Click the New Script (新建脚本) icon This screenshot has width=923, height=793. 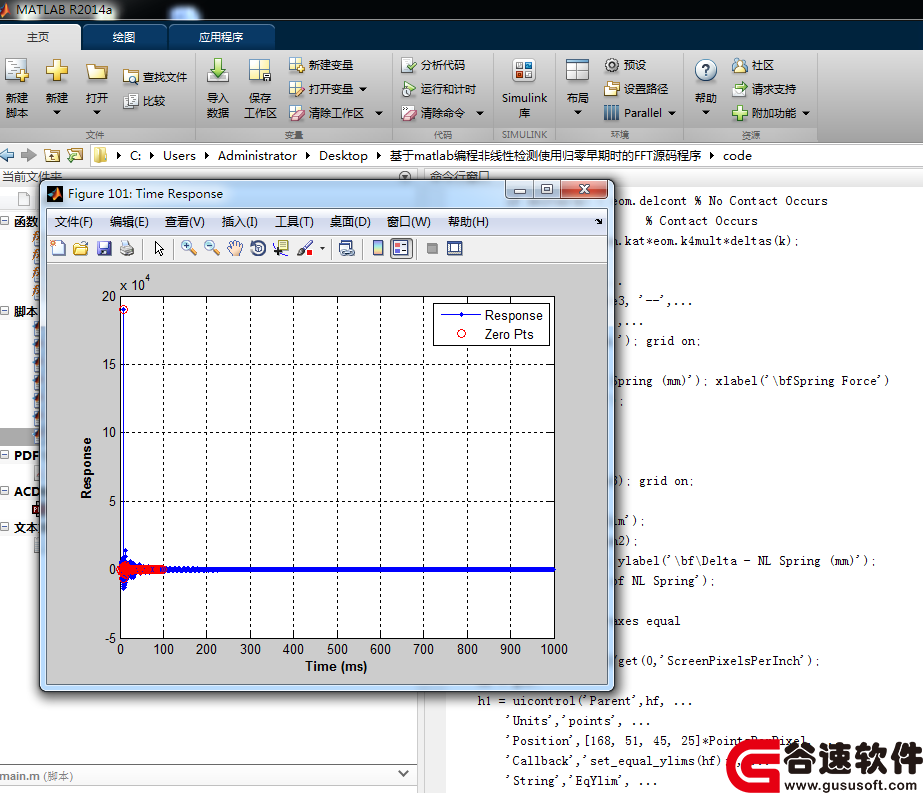(x=17, y=71)
